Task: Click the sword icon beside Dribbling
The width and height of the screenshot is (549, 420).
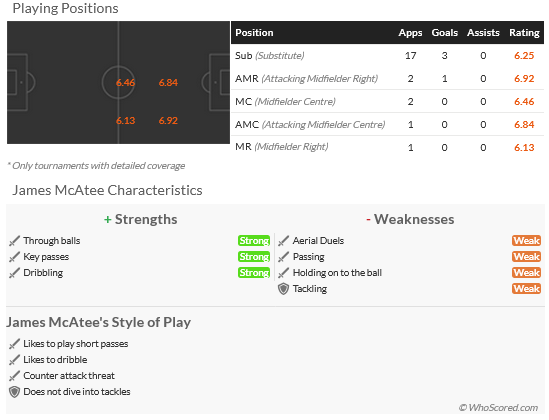Action: click(x=14, y=273)
